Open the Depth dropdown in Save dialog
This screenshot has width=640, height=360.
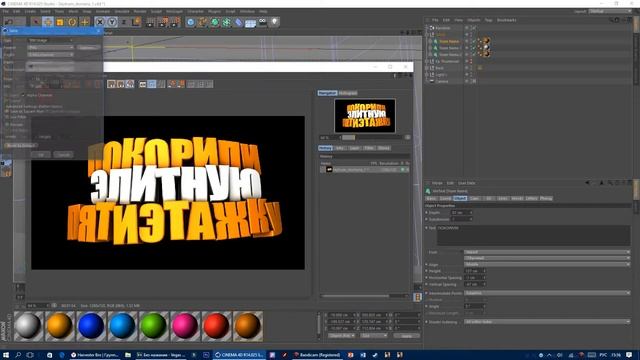(x=51, y=54)
